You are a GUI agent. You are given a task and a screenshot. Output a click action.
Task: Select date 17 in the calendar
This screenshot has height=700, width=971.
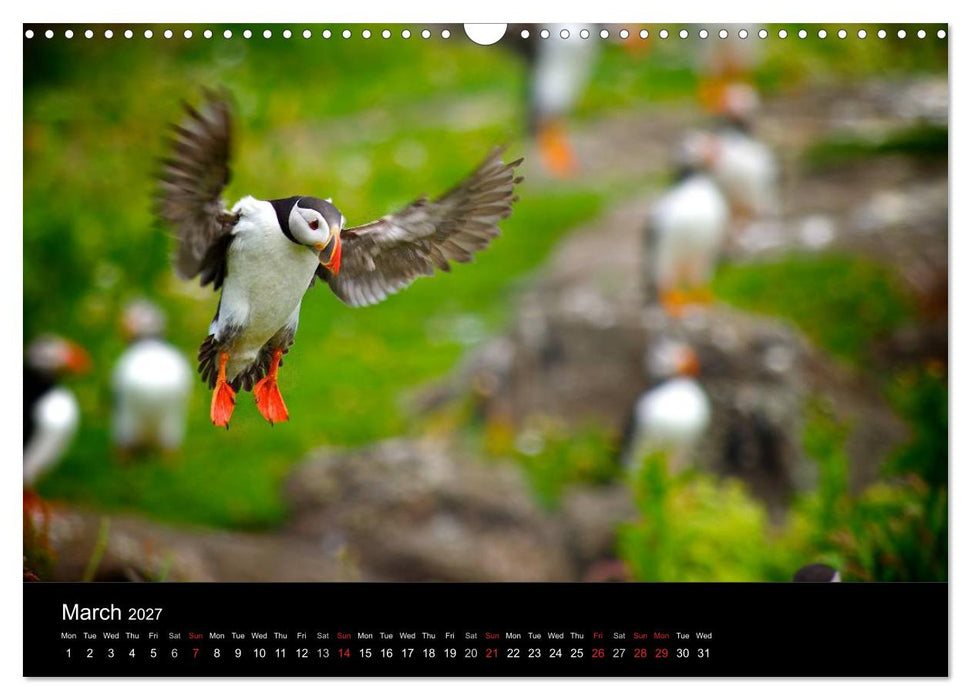pyautogui.click(x=407, y=653)
